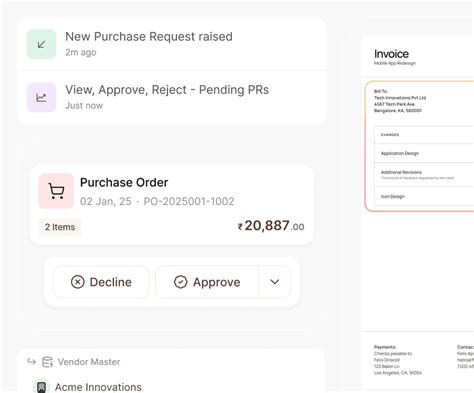This screenshot has height=393, width=474.
Task: Select the Icon Design invoice row
Action: (424, 196)
